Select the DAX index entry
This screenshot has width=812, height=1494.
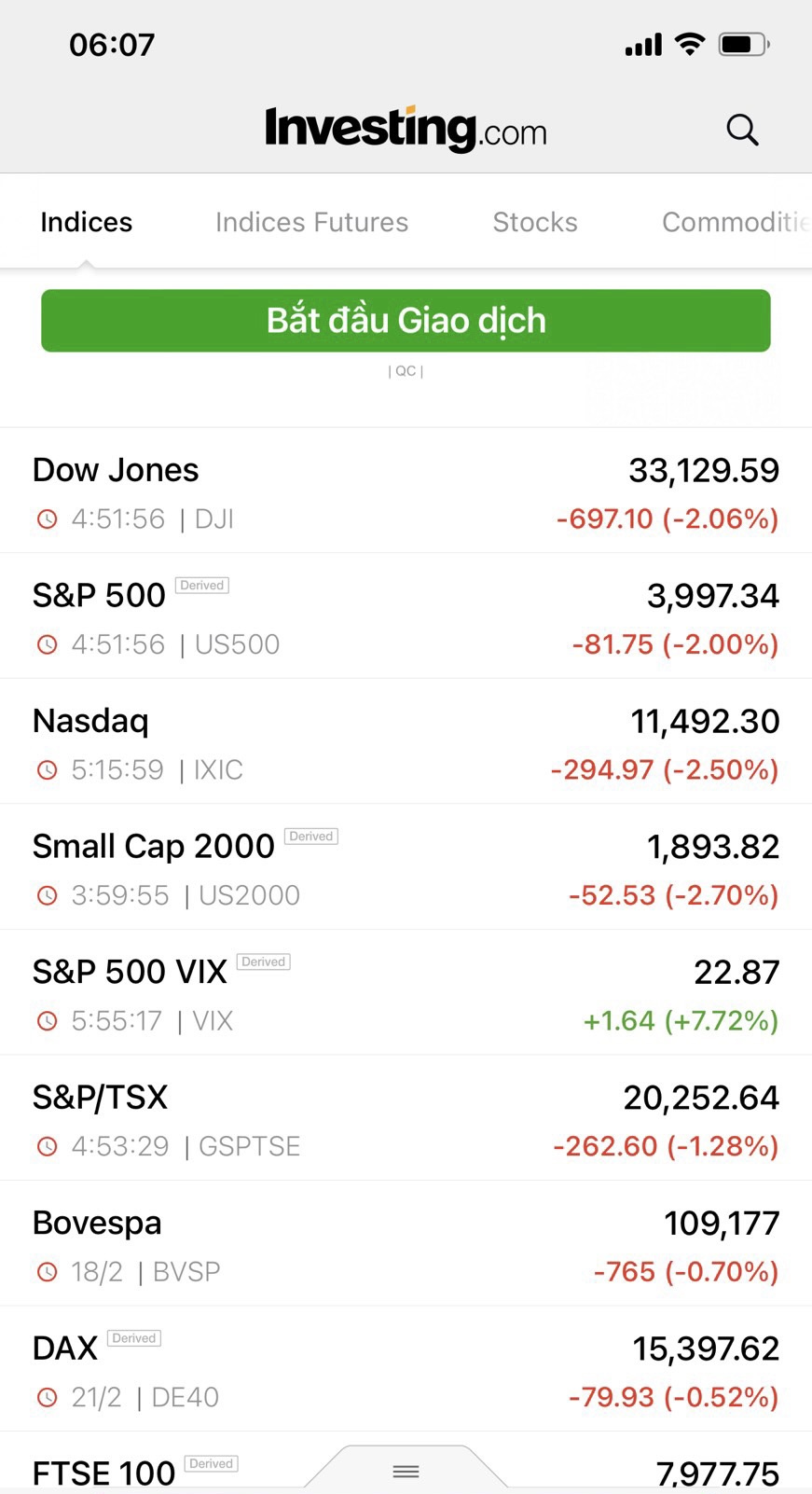tap(406, 1370)
